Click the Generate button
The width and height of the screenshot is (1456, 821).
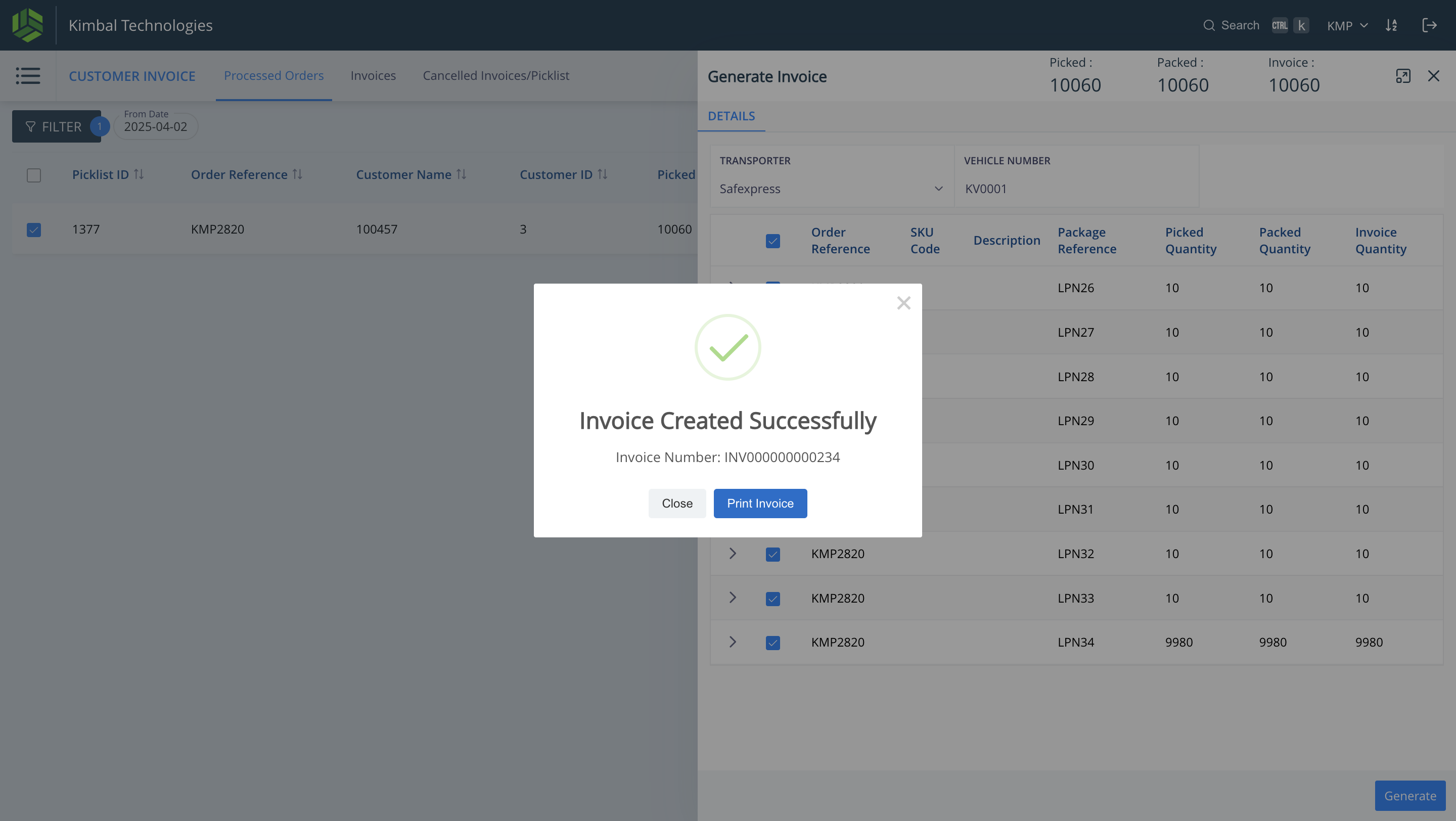[x=1409, y=796]
